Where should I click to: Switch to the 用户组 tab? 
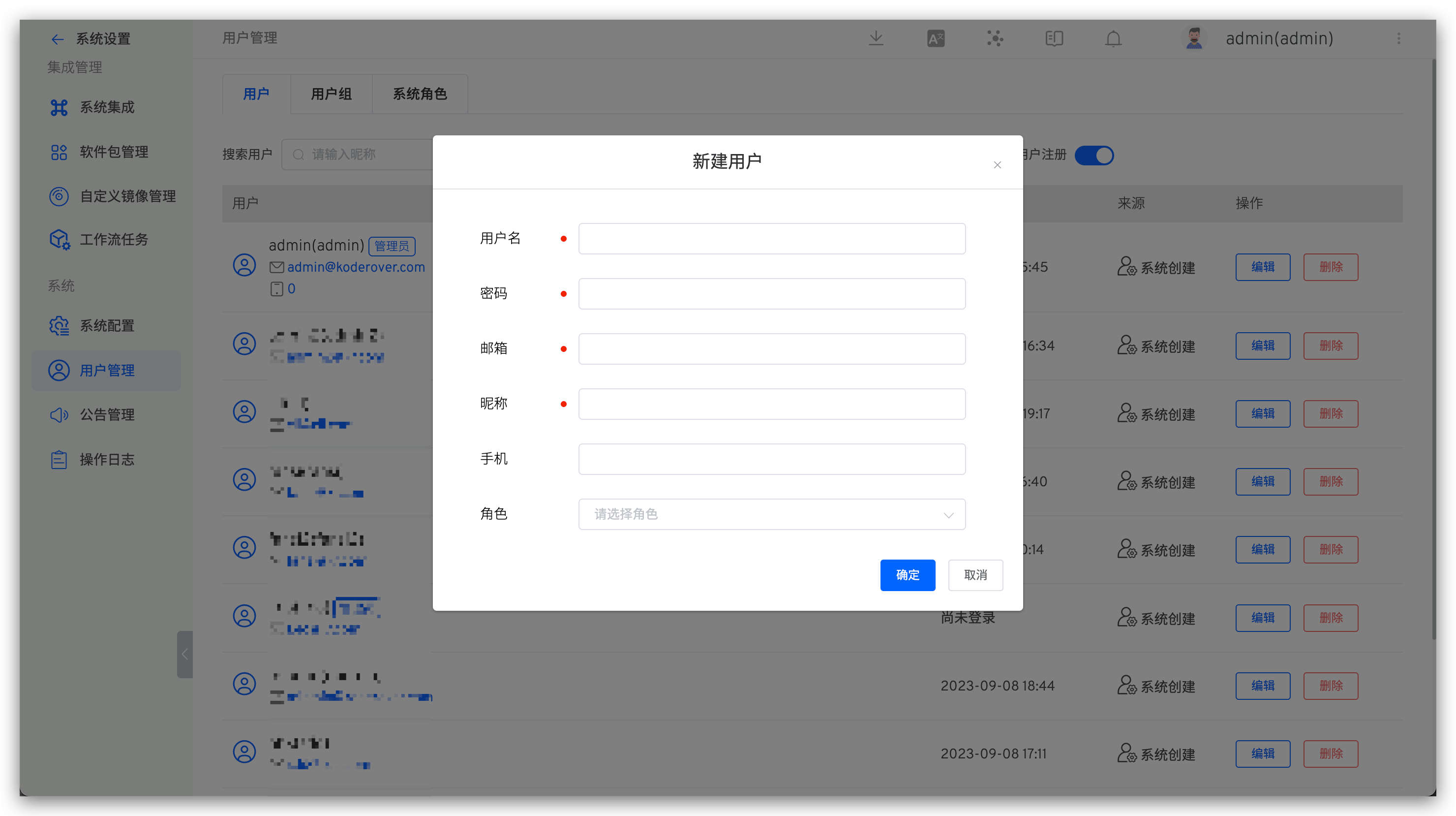[x=331, y=94]
